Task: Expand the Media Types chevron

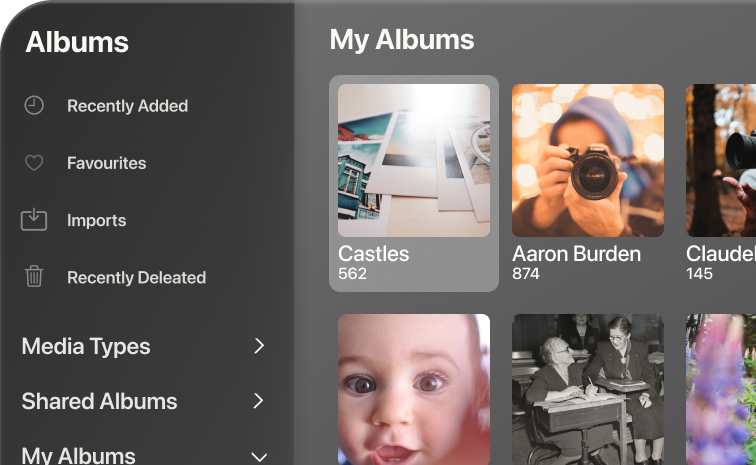Action: coord(259,346)
